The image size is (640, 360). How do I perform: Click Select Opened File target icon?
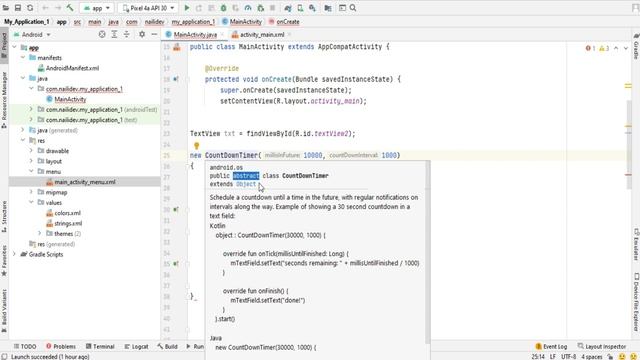(x=102, y=35)
